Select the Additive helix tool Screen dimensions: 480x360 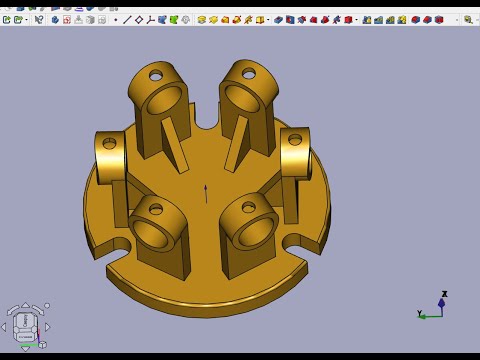(248, 20)
